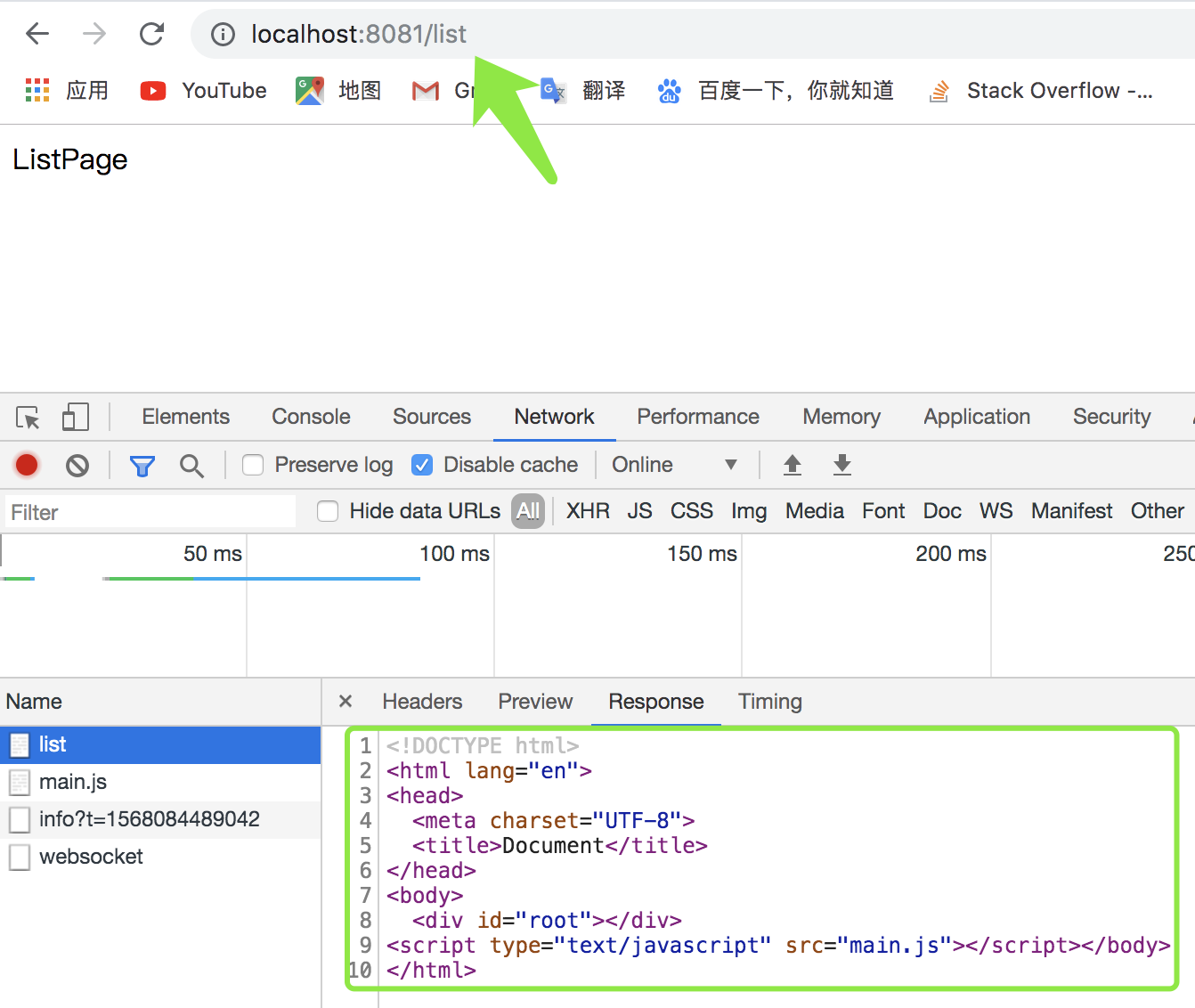Screen dimensions: 1195x1008
Task: Switch to the Elements tab
Action: [x=185, y=417]
